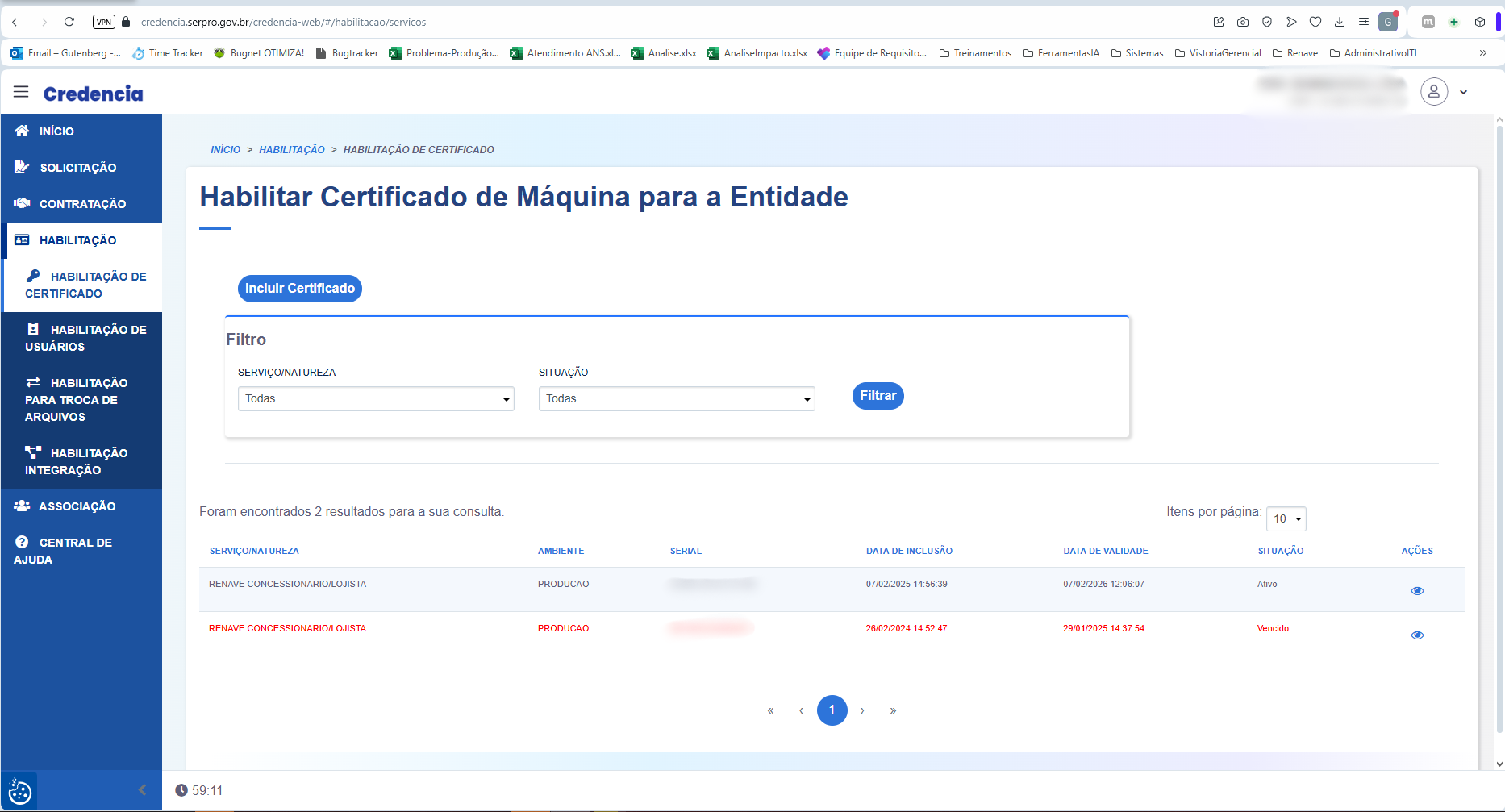Screen dimensions: 1505x812
Task: Click the VPN badge in address bar
Action: (104, 22)
